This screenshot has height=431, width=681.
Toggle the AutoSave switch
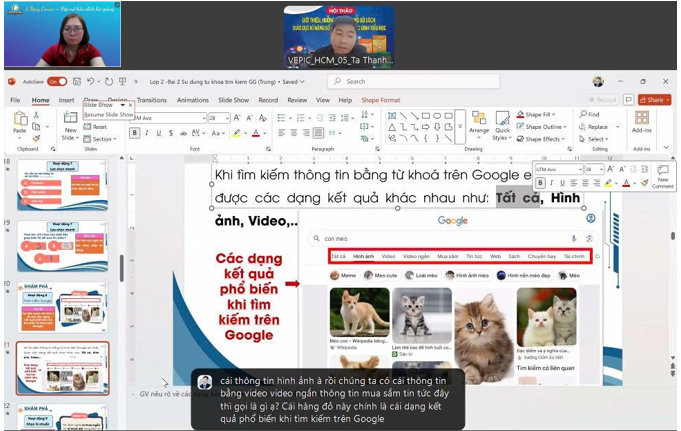57,81
